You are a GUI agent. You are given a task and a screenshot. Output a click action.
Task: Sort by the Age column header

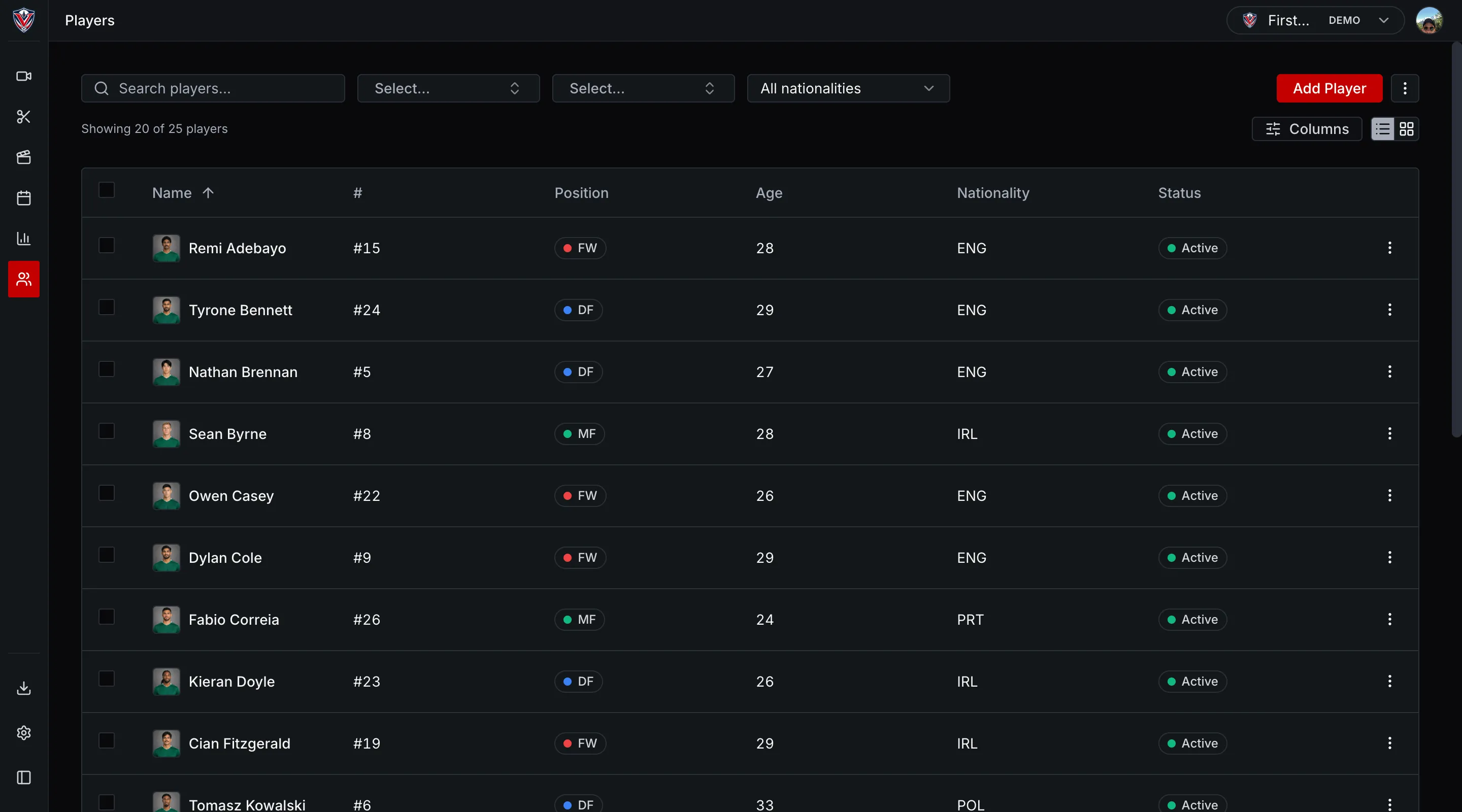pyautogui.click(x=769, y=193)
